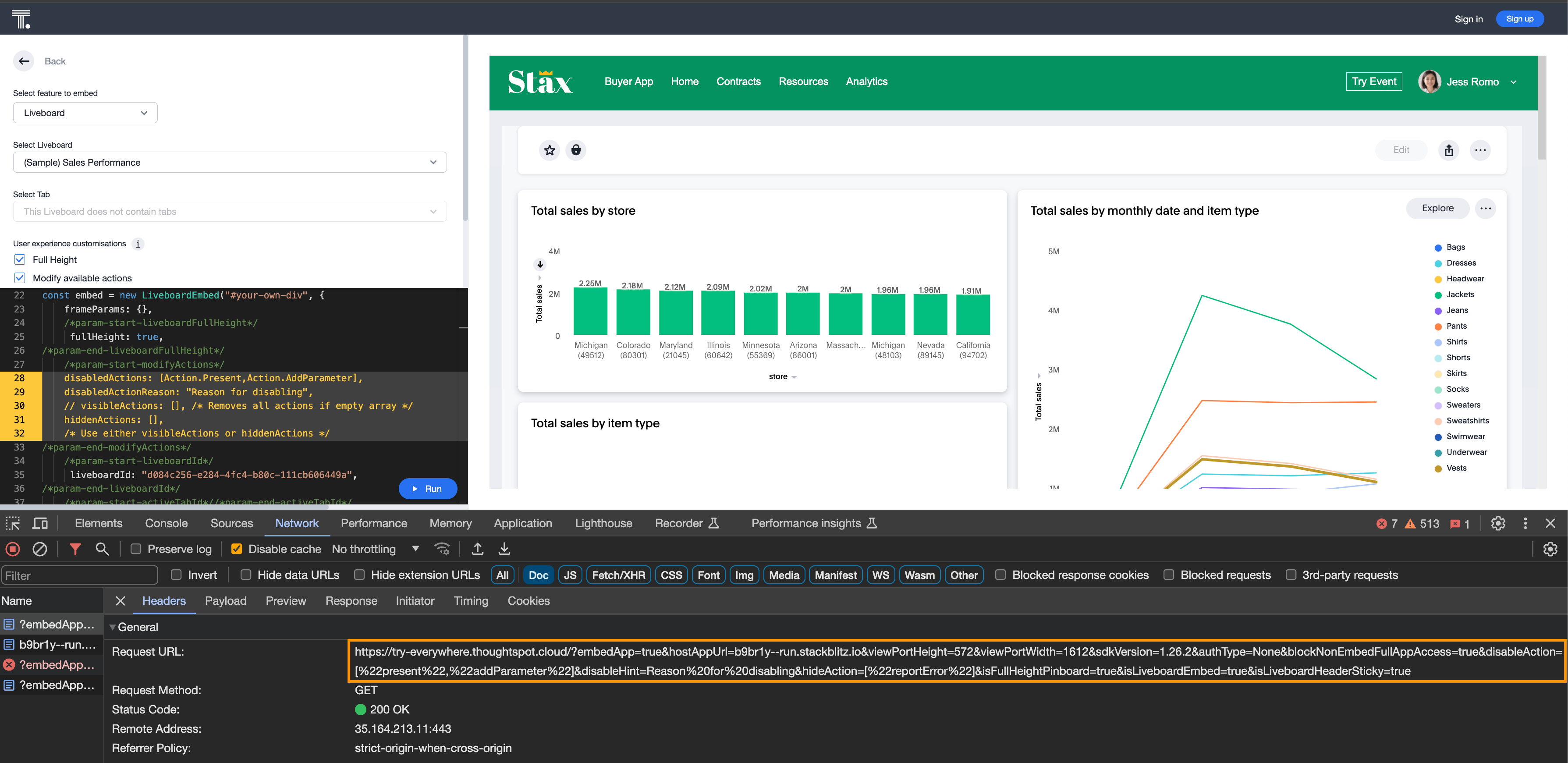Open the Select Liveboard dropdown
This screenshot has width=1568, height=763.
click(230, 162)
